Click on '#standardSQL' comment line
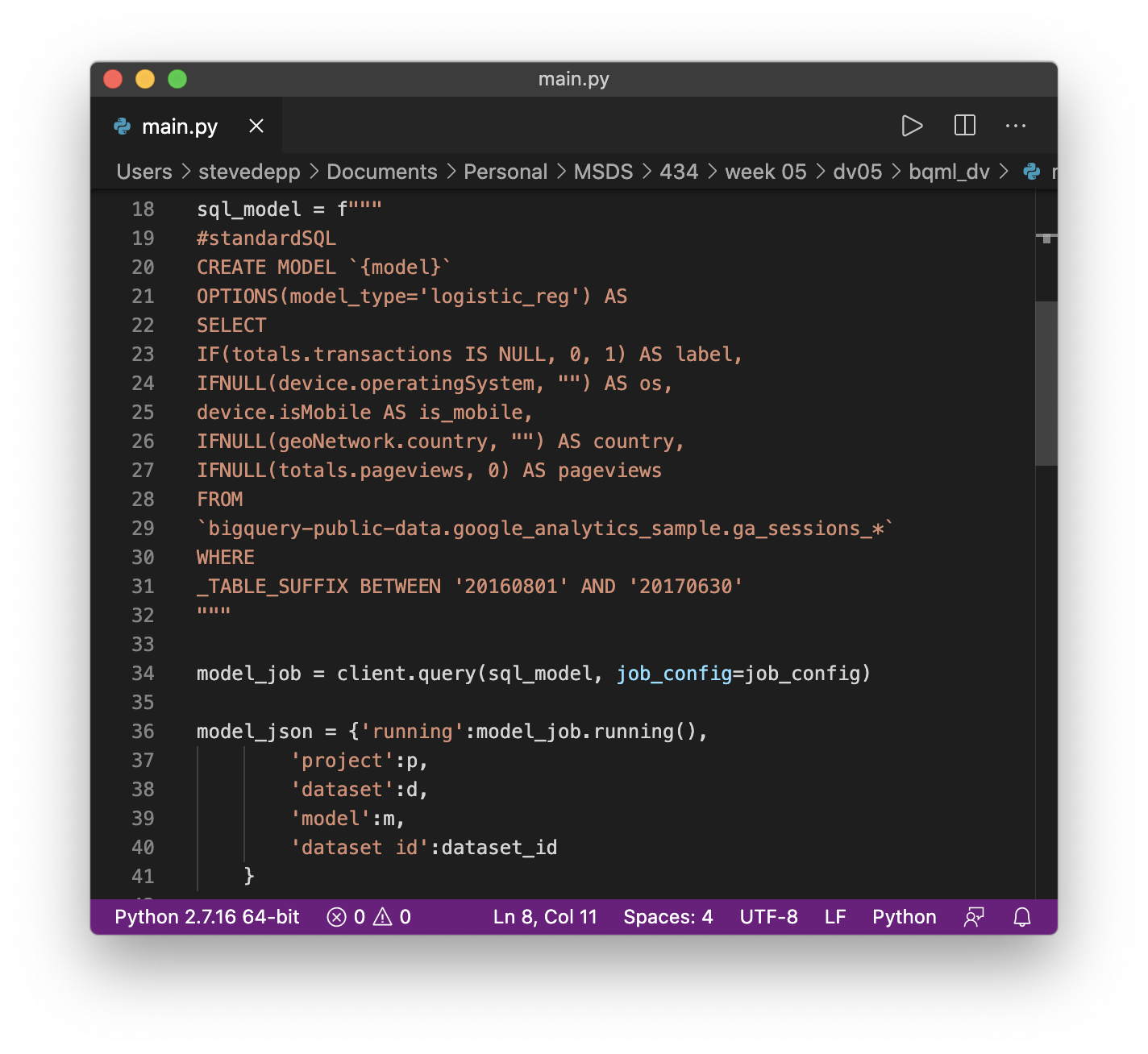Image resolution: width=1148 pixels, height=1054 pixels. [266, 239]
